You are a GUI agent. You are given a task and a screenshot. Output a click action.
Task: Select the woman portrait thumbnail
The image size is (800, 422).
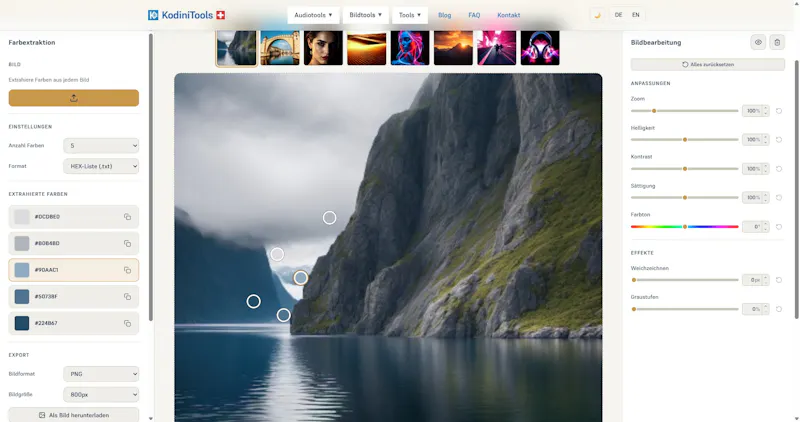[x=323, y=47]
